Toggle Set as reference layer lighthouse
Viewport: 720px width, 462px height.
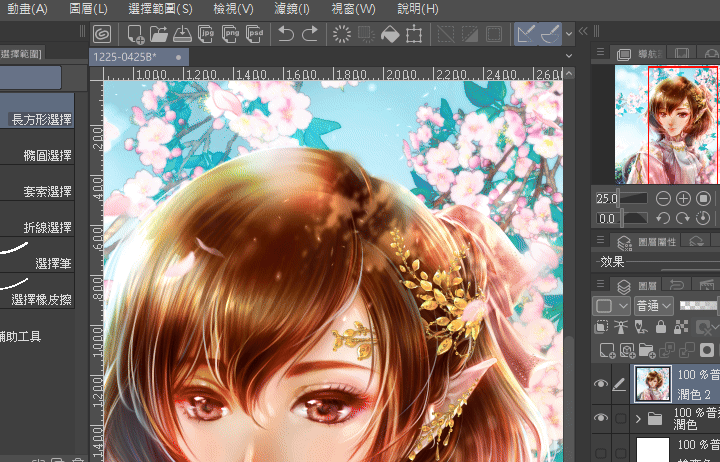[621, 327]
